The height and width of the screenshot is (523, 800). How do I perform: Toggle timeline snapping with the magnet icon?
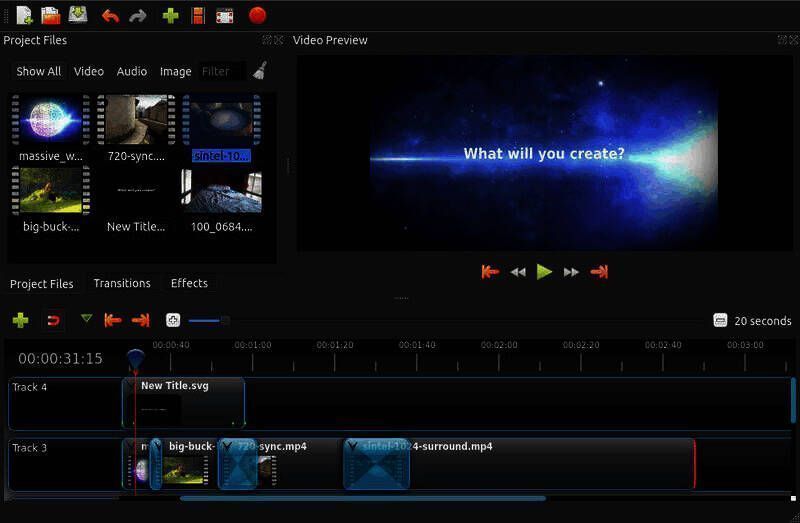tap(54, 320)
